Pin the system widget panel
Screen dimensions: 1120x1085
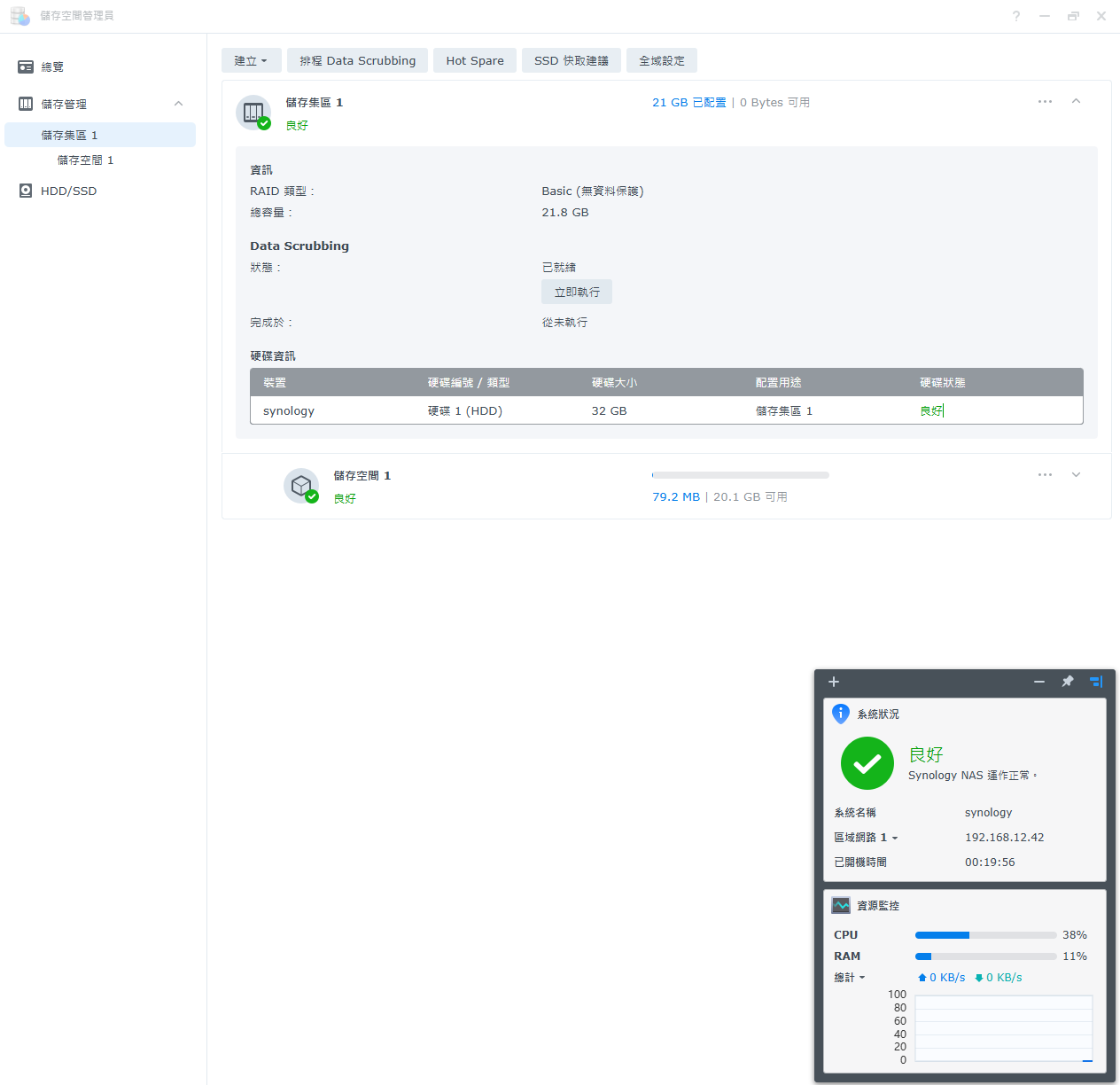[x=1068, y=682]
